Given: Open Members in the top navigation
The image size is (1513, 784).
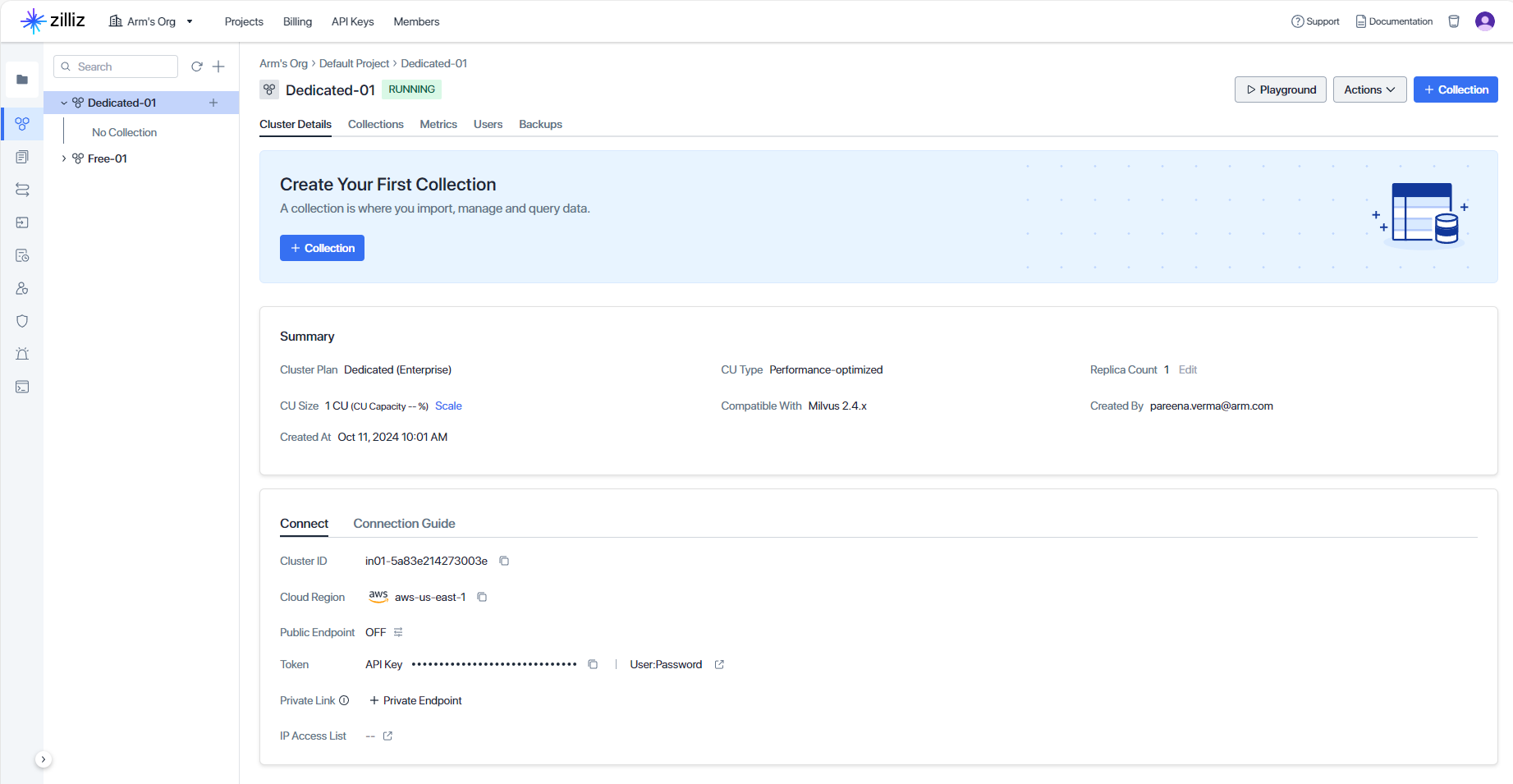Looking at the screenshot, I should (x=416, y=21).
